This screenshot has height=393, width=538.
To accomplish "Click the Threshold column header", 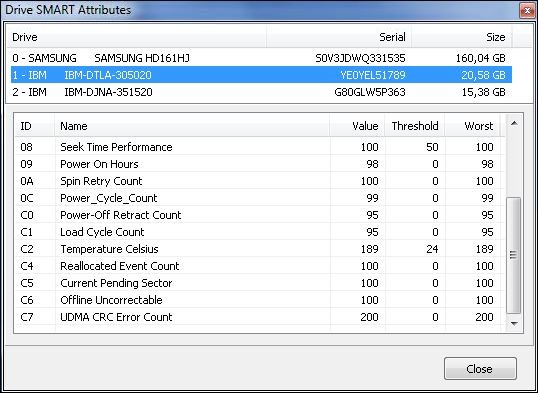I will [415, 126].
